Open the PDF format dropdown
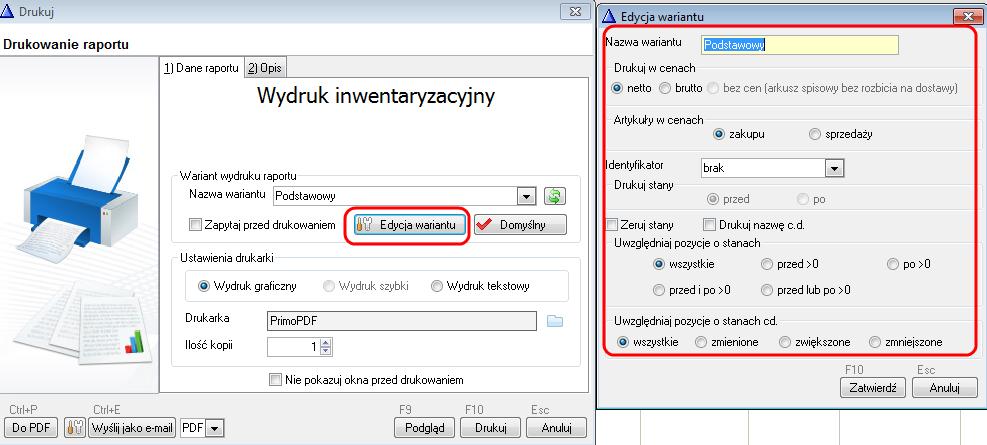The width and height of the screenshot is (987, 445). coord(214,428)
